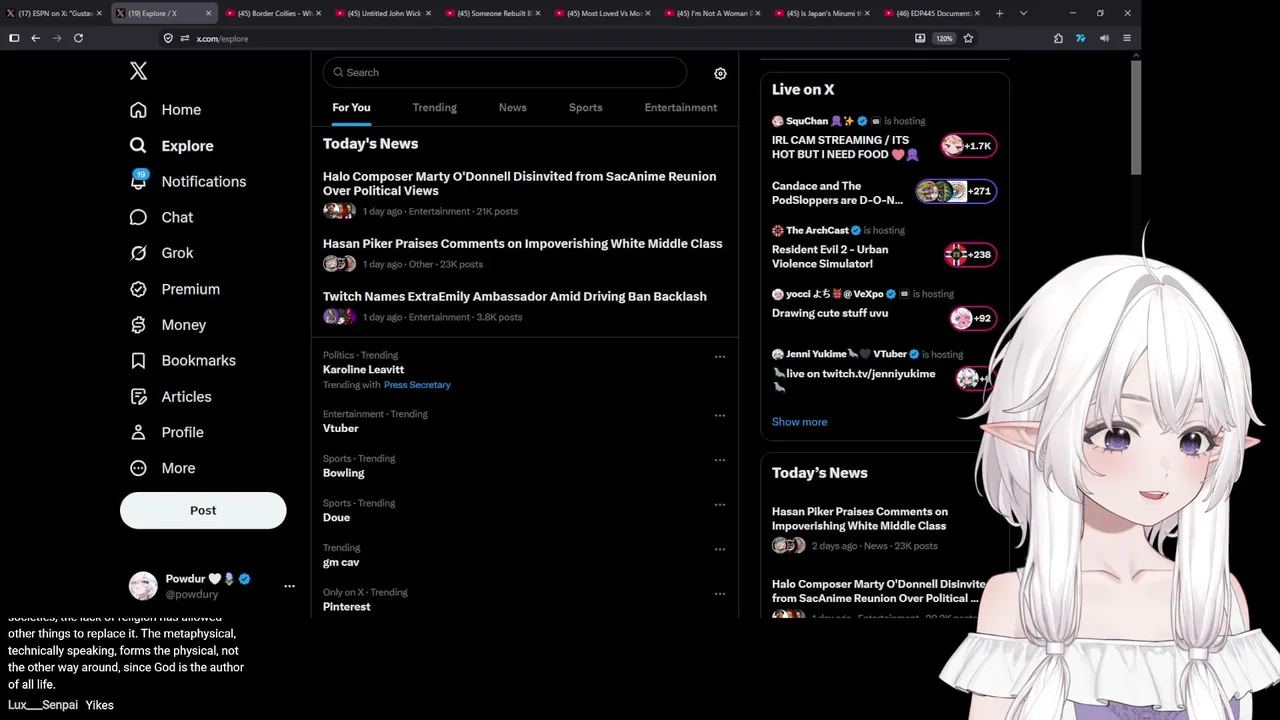Switch to the EDP445 Documentary browser tab
The width and height of the screenshot is (1280, 720).
pos(934,13)
